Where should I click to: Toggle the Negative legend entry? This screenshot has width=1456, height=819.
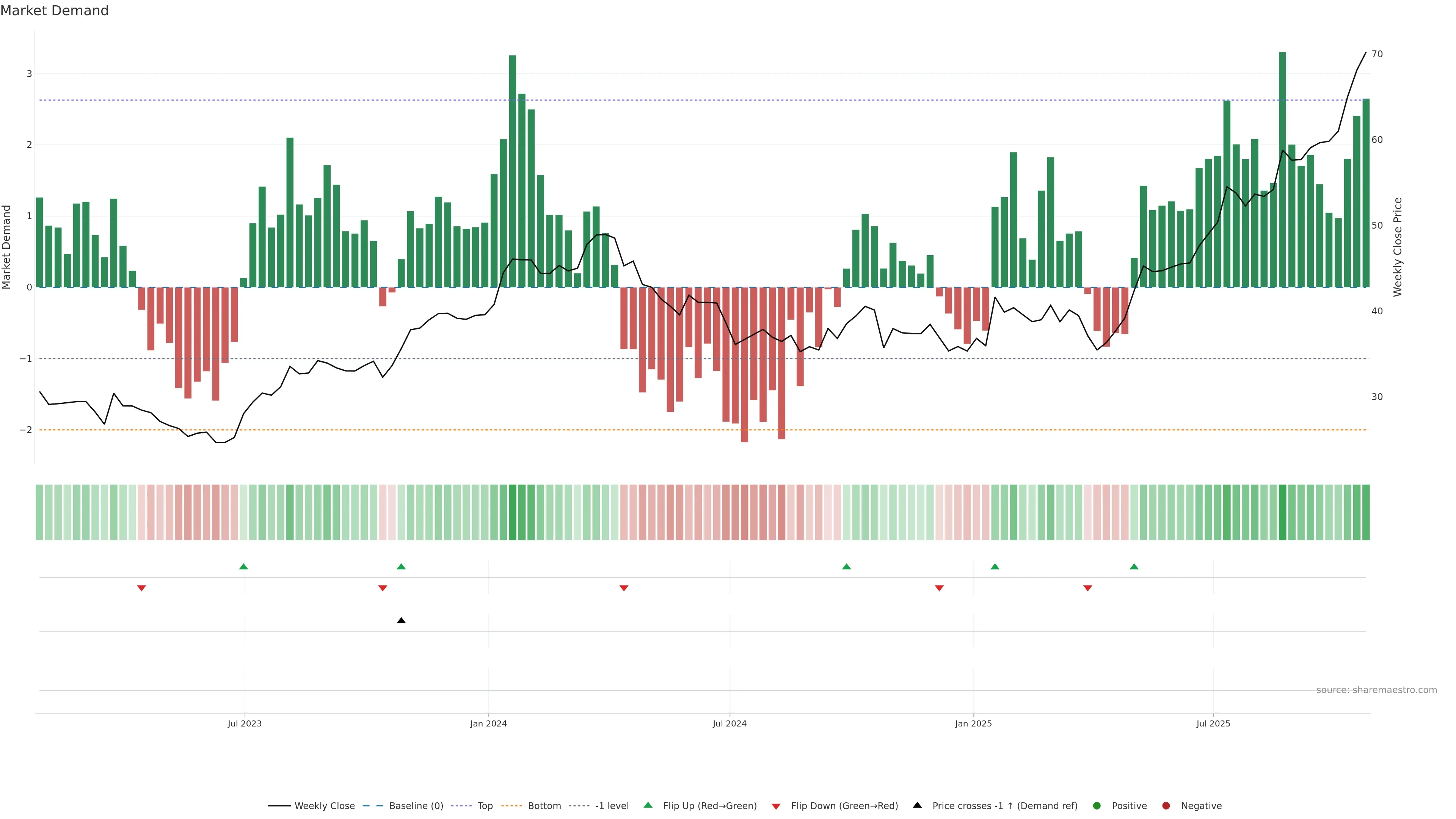click(1200, 806)
